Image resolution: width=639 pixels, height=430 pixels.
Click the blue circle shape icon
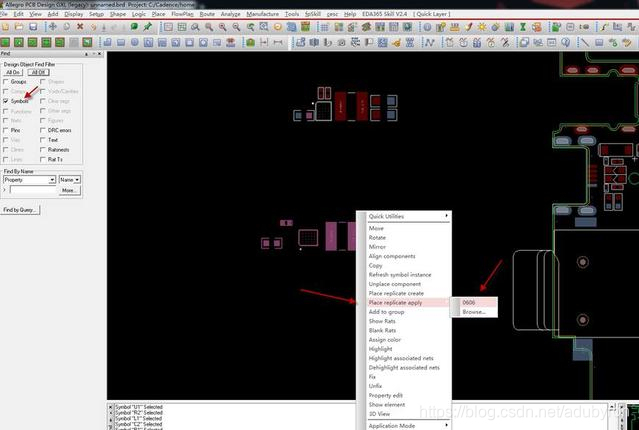click(134, 42)
